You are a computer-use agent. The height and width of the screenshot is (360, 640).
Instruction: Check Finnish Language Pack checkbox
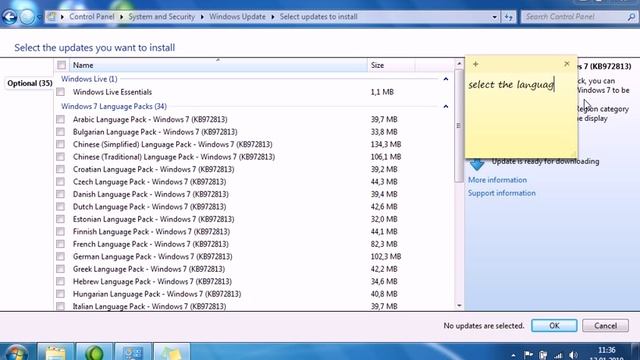click(x=61, y=231)
